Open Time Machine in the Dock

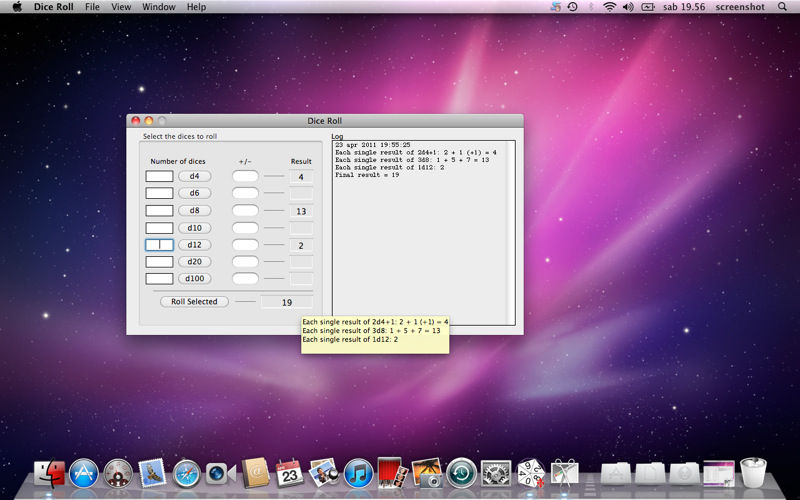[461, 473]
